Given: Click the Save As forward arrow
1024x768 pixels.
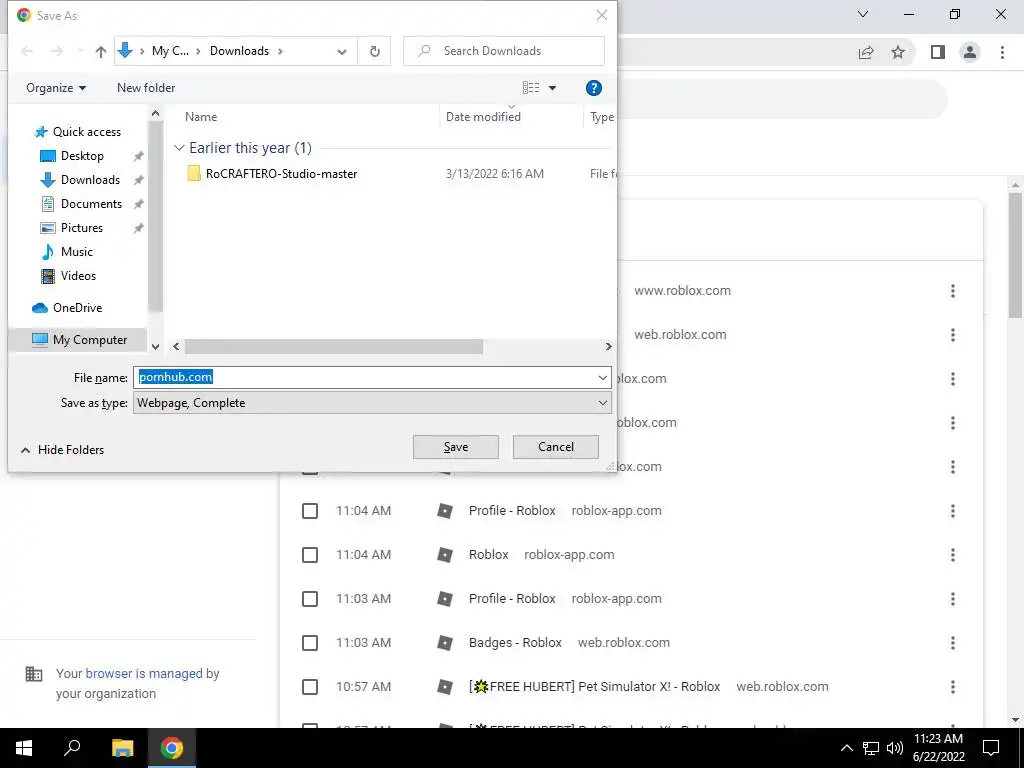Looking at the screenshot, I should click(57, 51).
